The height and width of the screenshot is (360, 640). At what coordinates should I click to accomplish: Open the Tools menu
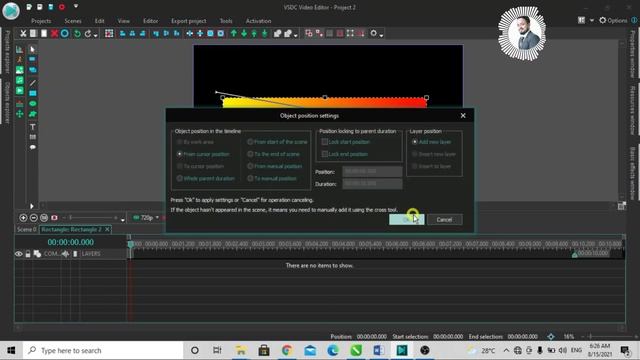(226, 21)
